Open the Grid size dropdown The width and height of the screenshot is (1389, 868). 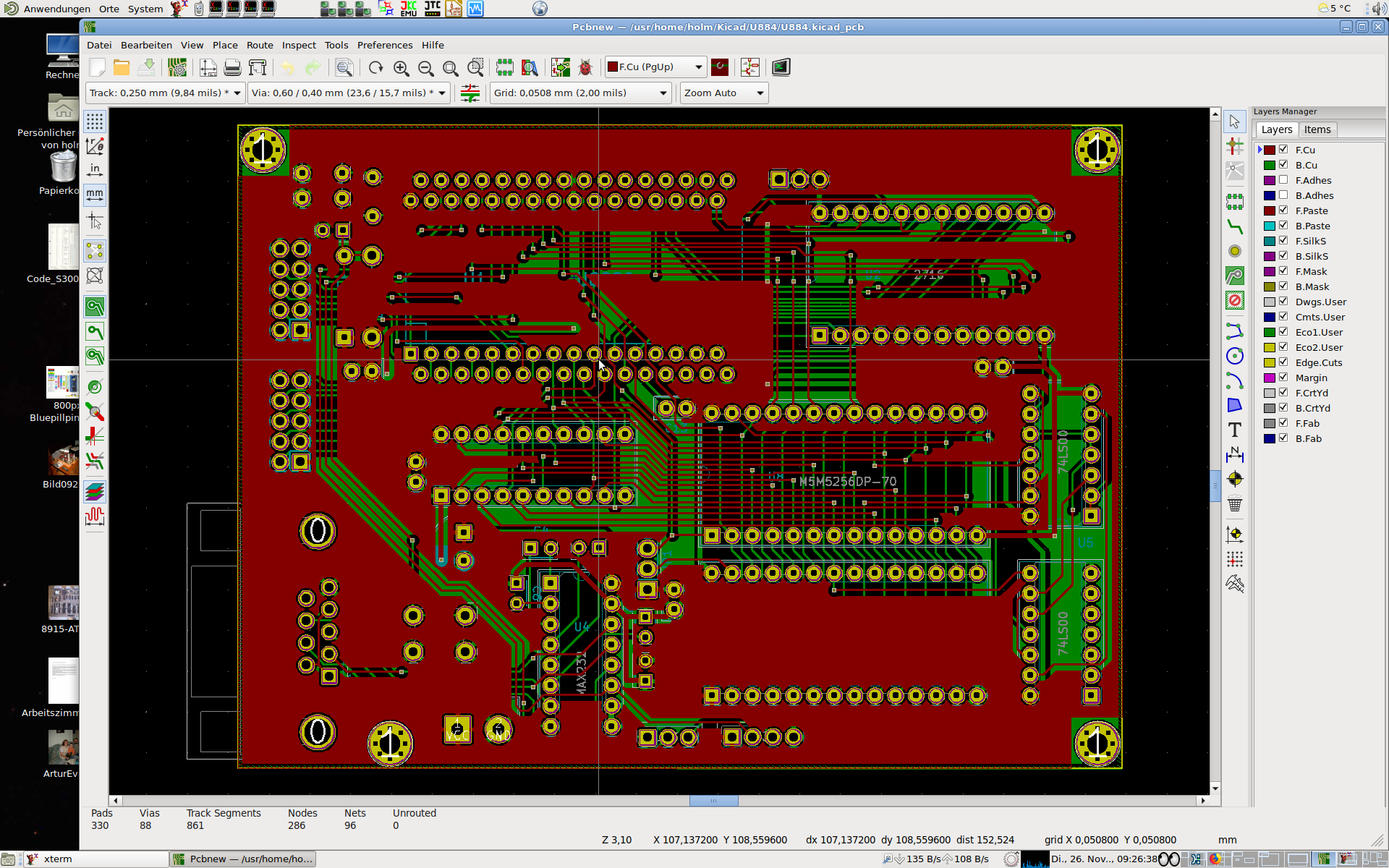point(580,93)
